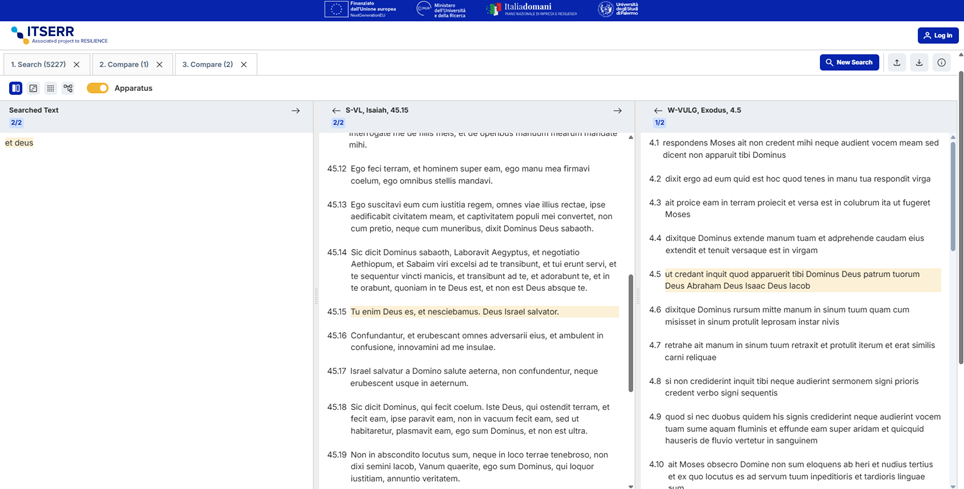Click the Log in button

[938, 35]
